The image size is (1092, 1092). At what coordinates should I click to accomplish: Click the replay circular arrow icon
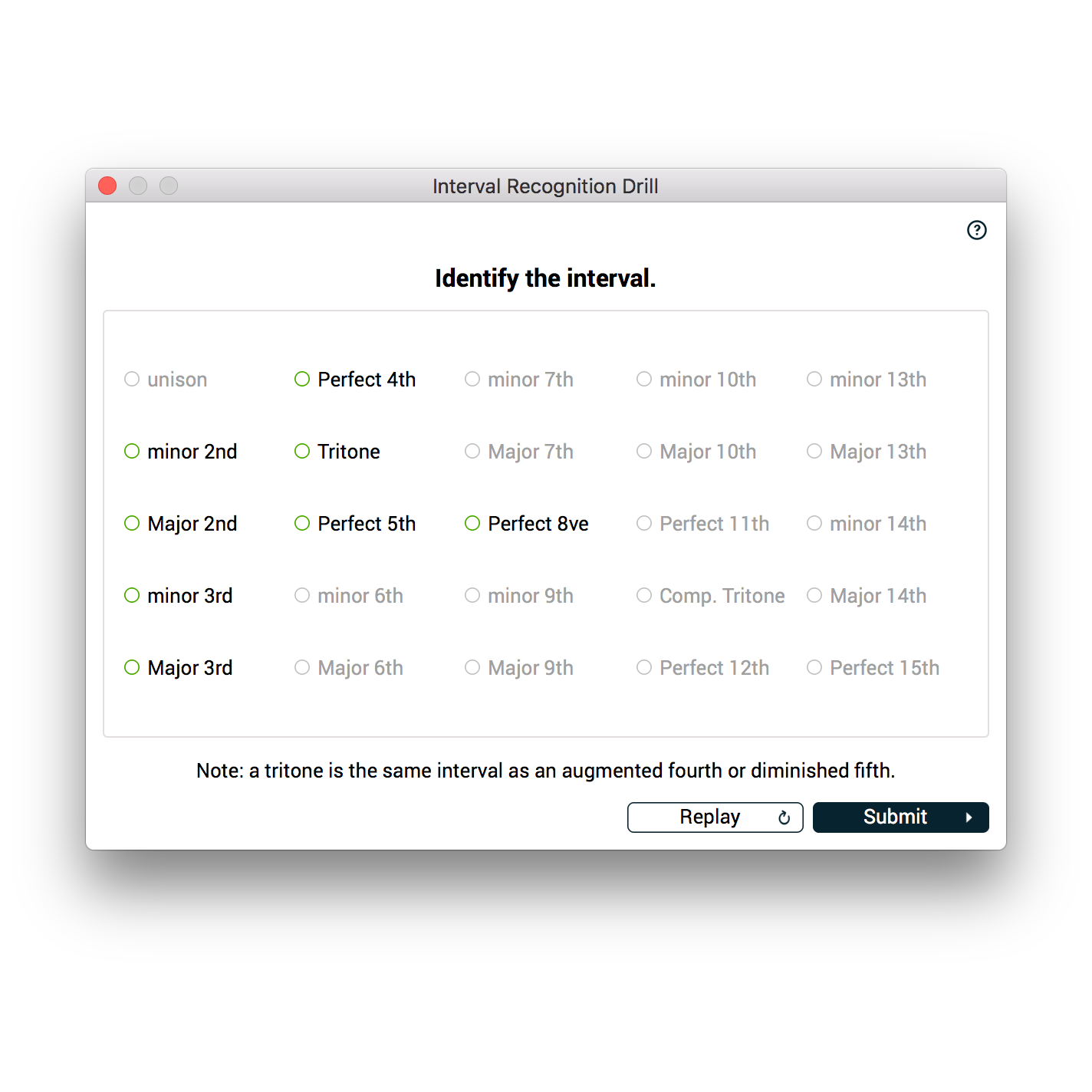click(784, 818)
